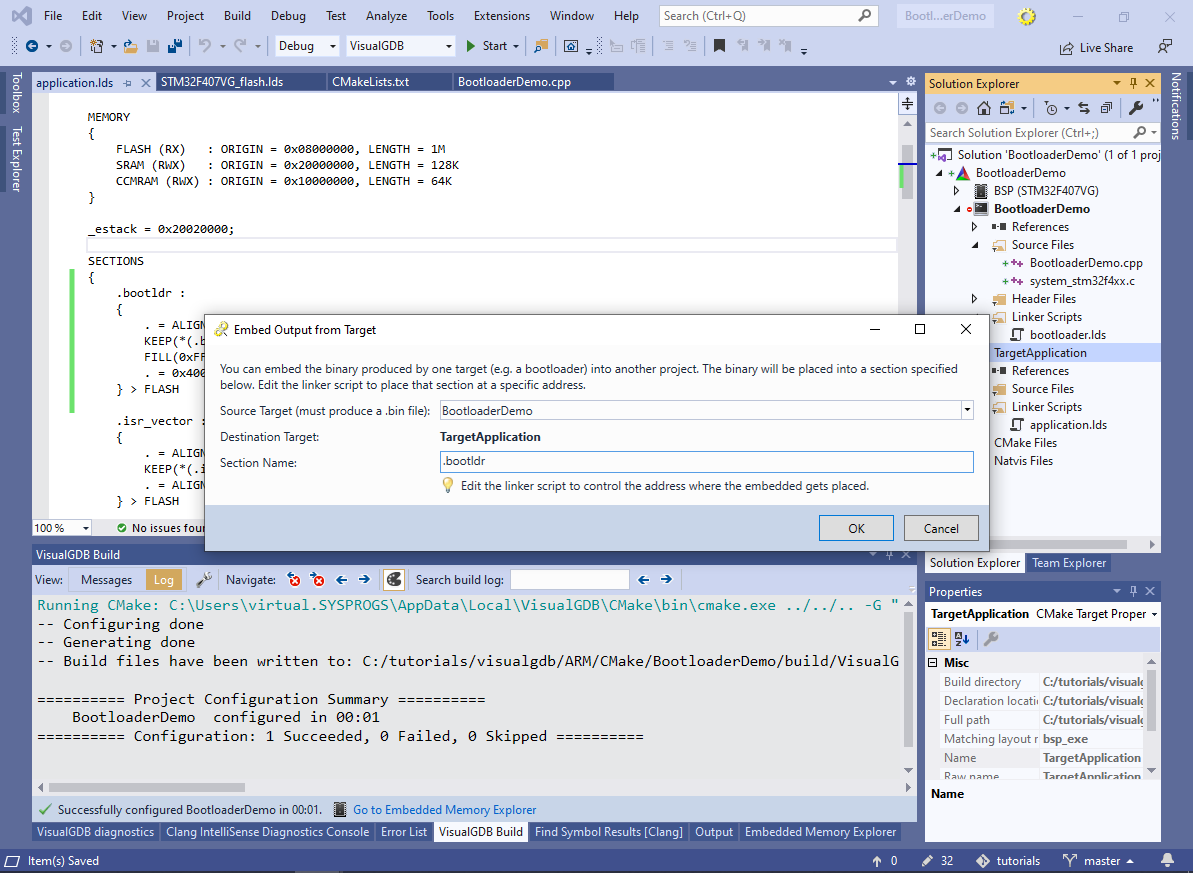Click the build settings wrench icon
Viewport: 1193px width, 873px height.
point(204,580)
